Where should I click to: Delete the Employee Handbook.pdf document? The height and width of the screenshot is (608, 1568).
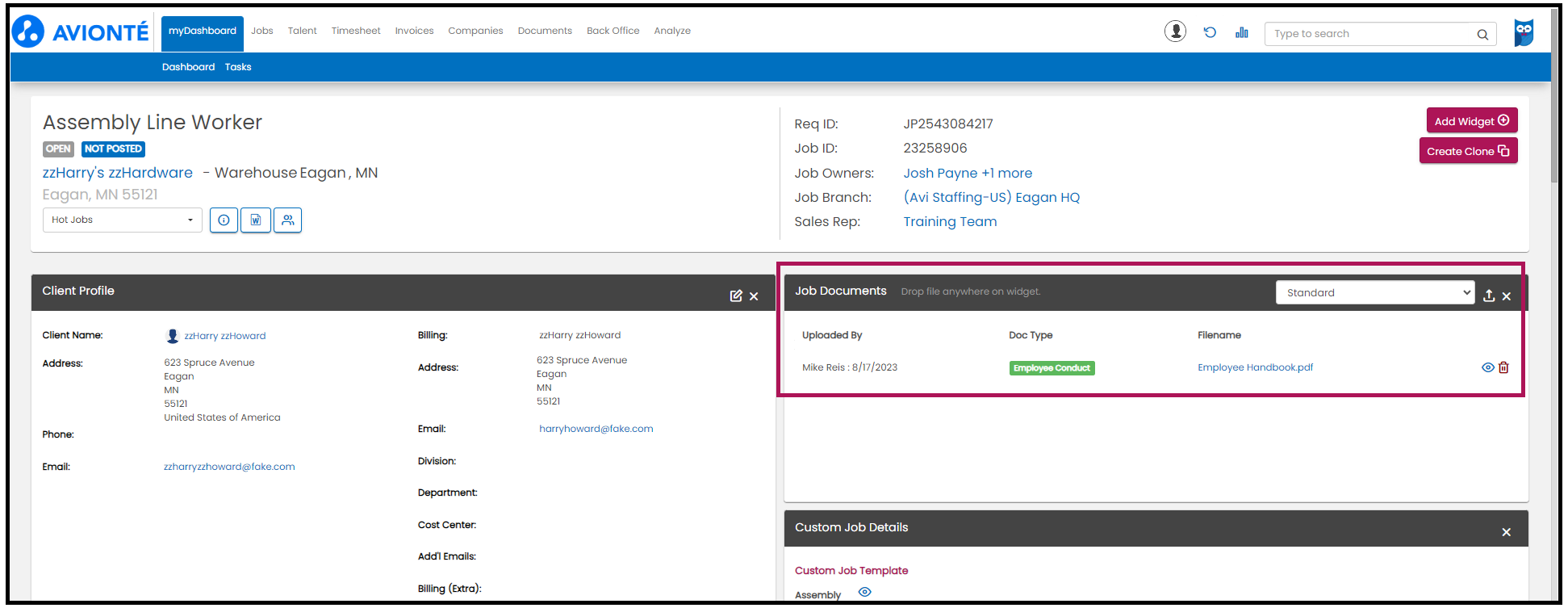[1503, 367]
